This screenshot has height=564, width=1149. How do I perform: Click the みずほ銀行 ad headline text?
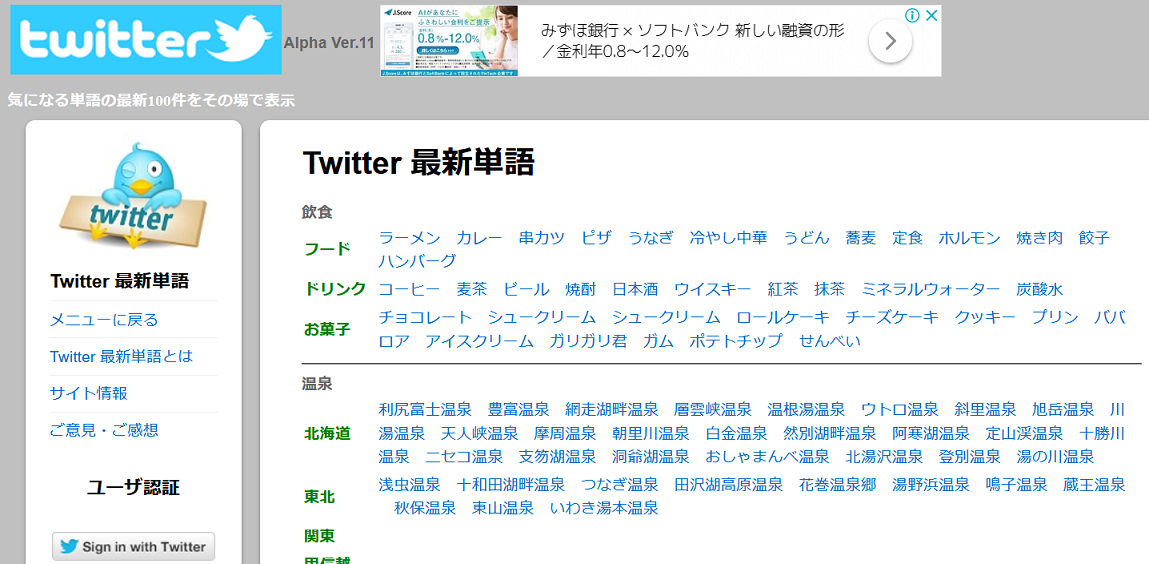pos(692,41)
